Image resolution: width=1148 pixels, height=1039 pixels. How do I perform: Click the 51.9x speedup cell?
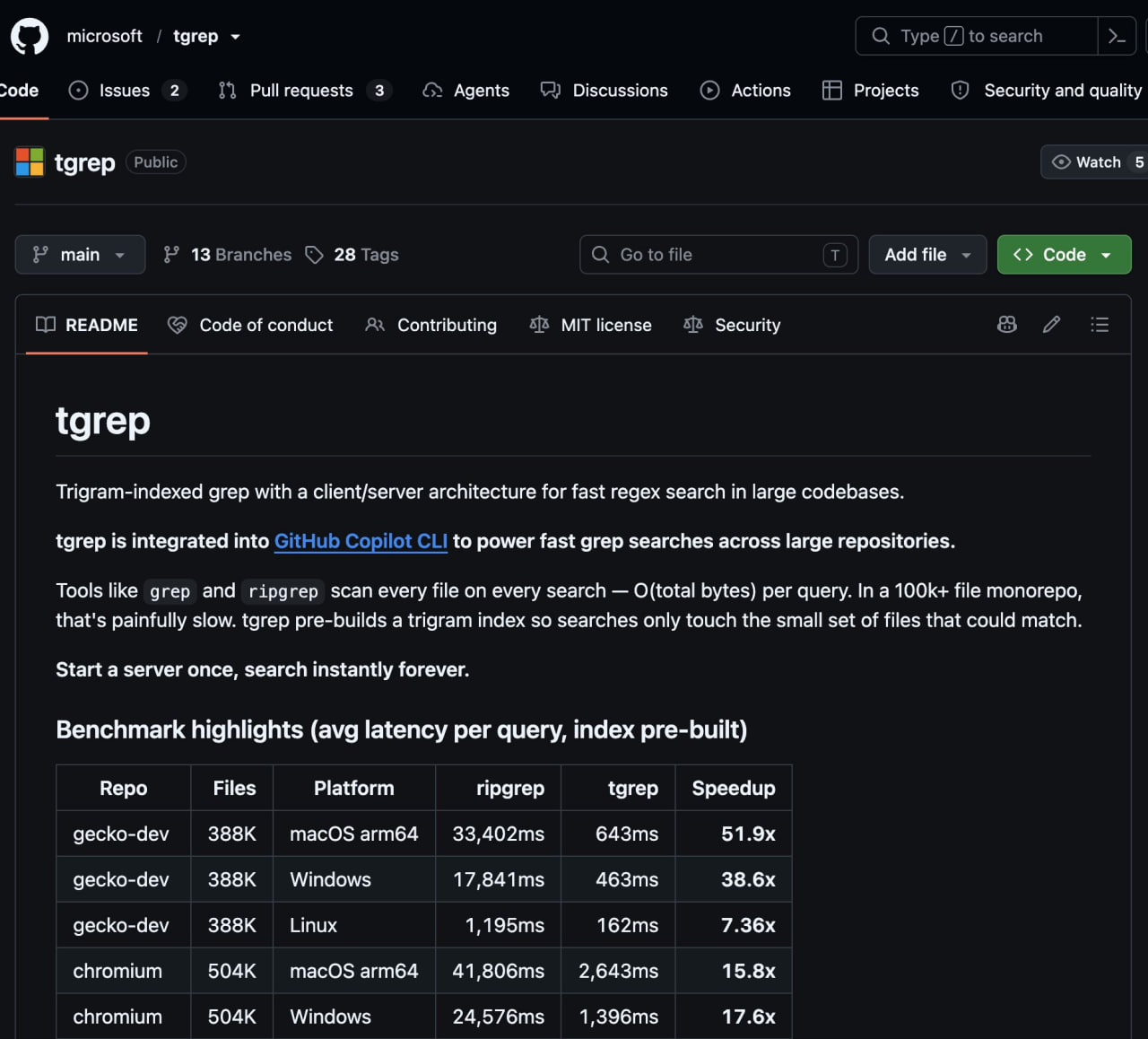[734, 834]
